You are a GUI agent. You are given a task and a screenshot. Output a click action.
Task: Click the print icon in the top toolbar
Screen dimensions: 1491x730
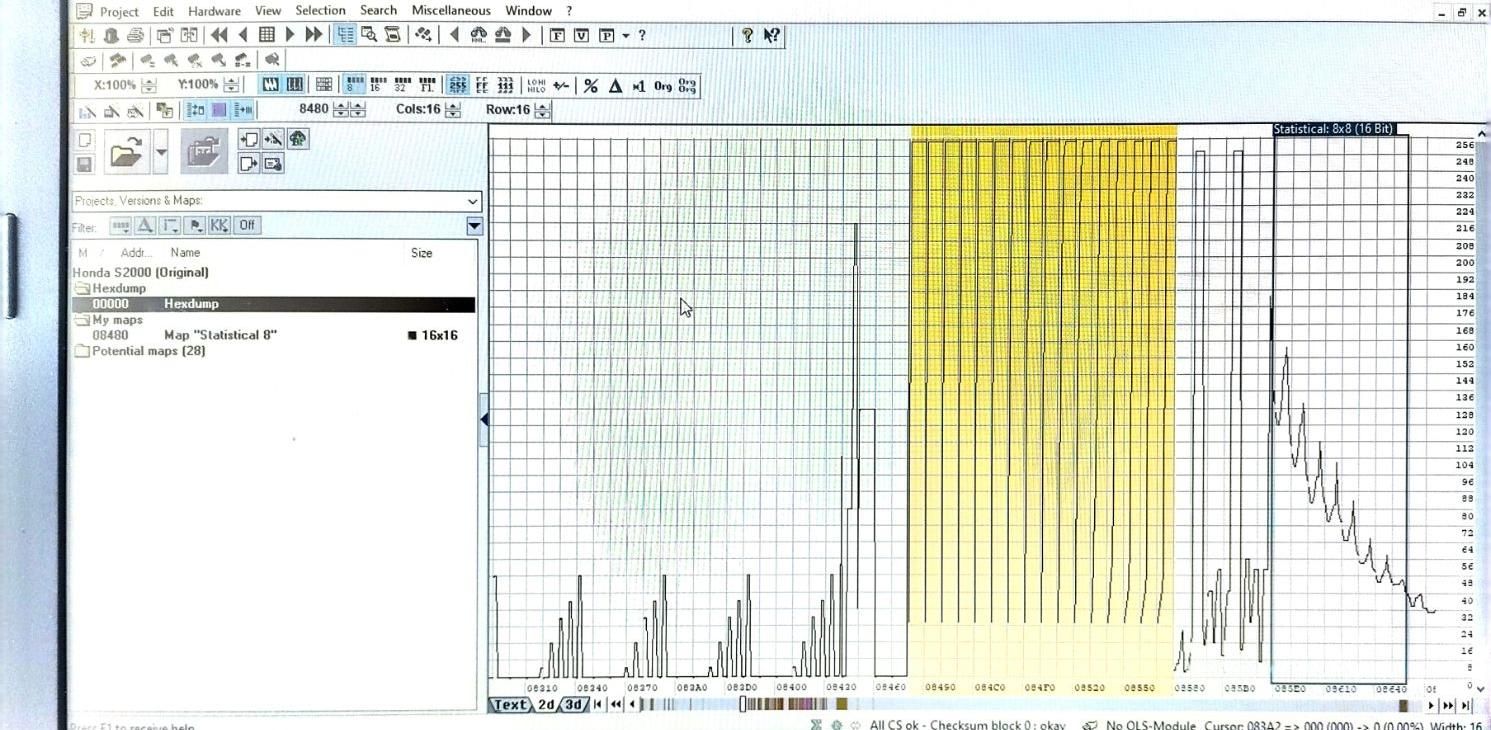[x=135, y=35]
